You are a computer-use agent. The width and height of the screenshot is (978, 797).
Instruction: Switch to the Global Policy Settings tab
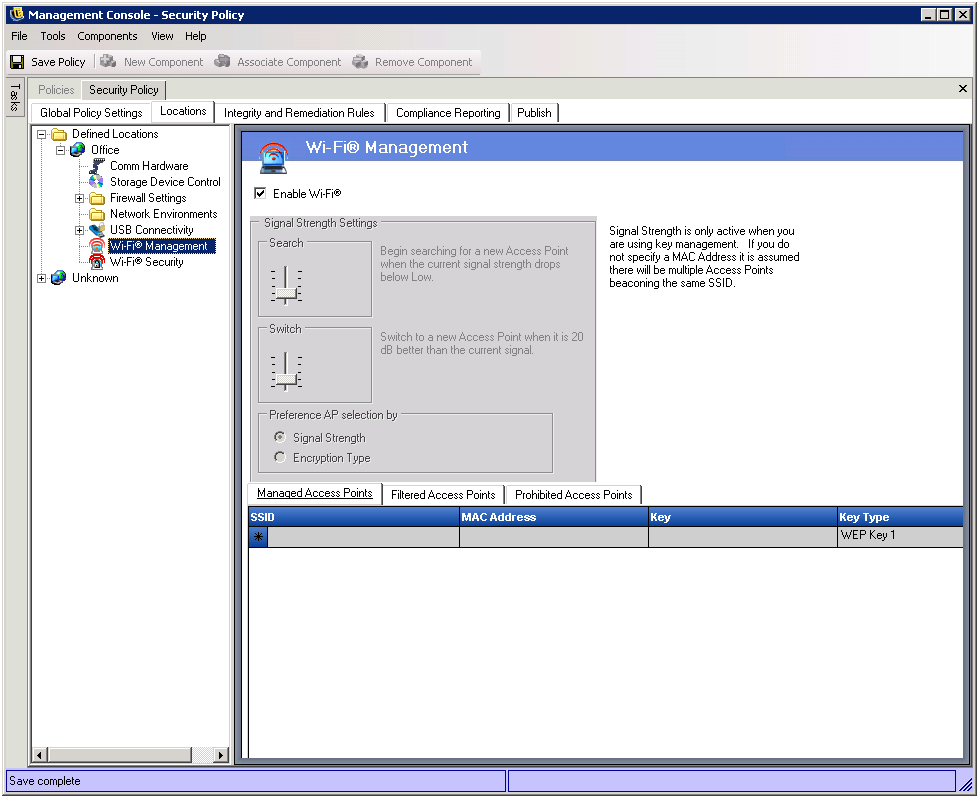click(91, 113)
